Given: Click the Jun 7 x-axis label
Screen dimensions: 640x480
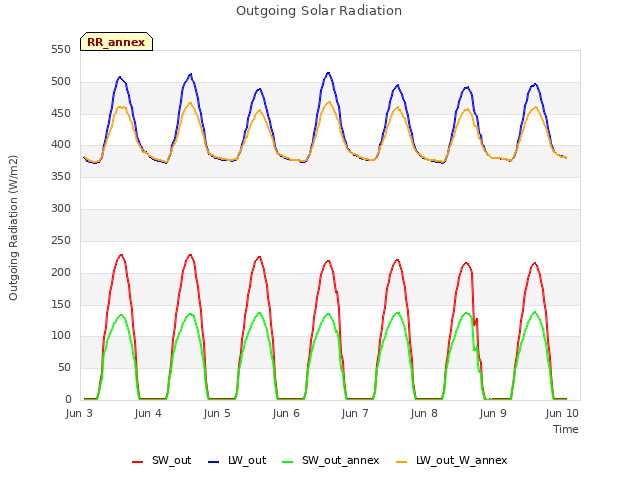Looking at the screenshot, I should click(355, 413).
